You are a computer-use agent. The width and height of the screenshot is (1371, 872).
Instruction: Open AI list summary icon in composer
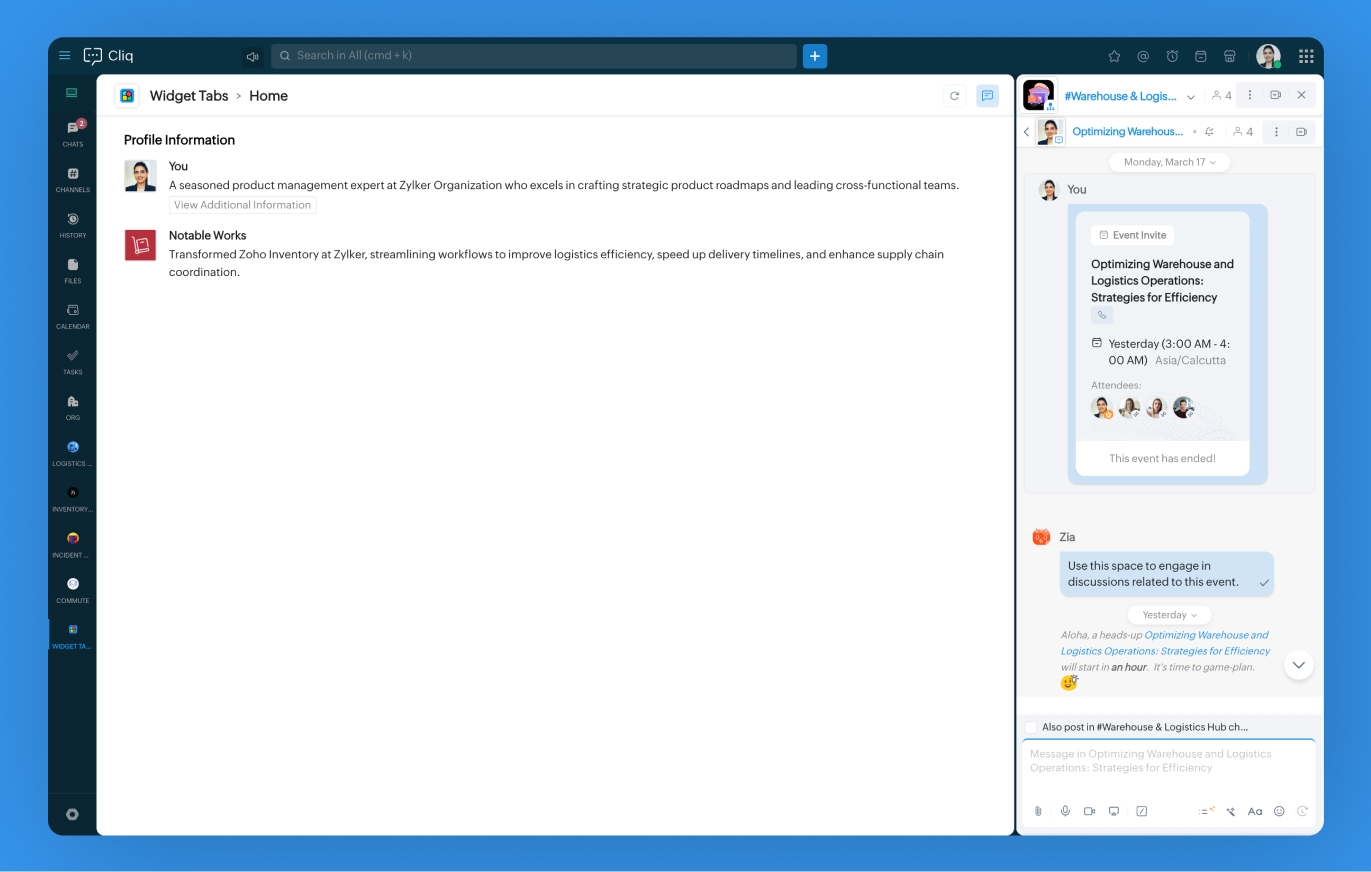point(1206,811)
